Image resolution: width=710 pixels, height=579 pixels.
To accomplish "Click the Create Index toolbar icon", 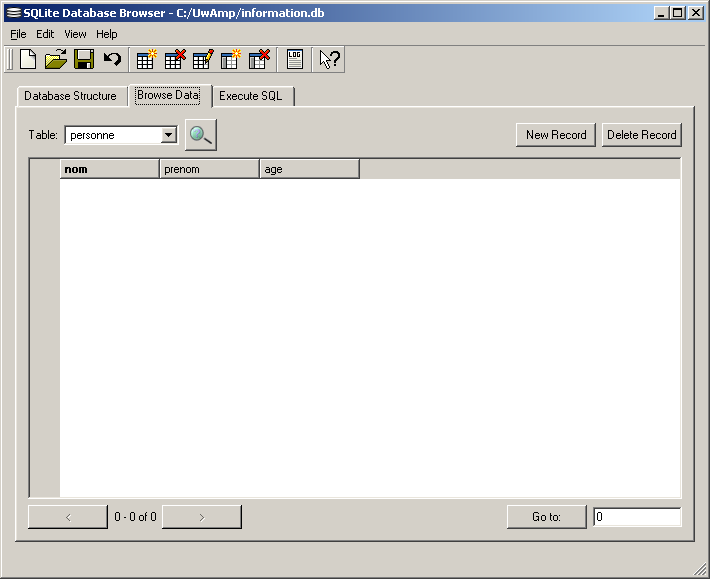I will coord(231,60).
